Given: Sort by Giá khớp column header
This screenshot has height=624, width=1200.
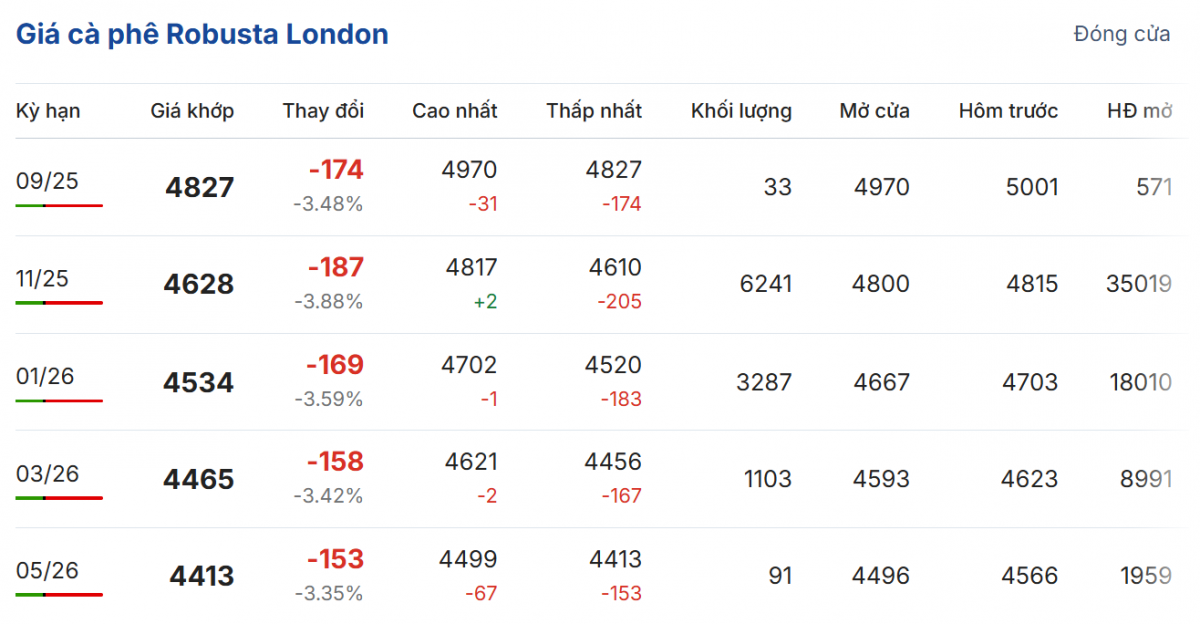Looking at the screenshot, I should pos(192,111).
